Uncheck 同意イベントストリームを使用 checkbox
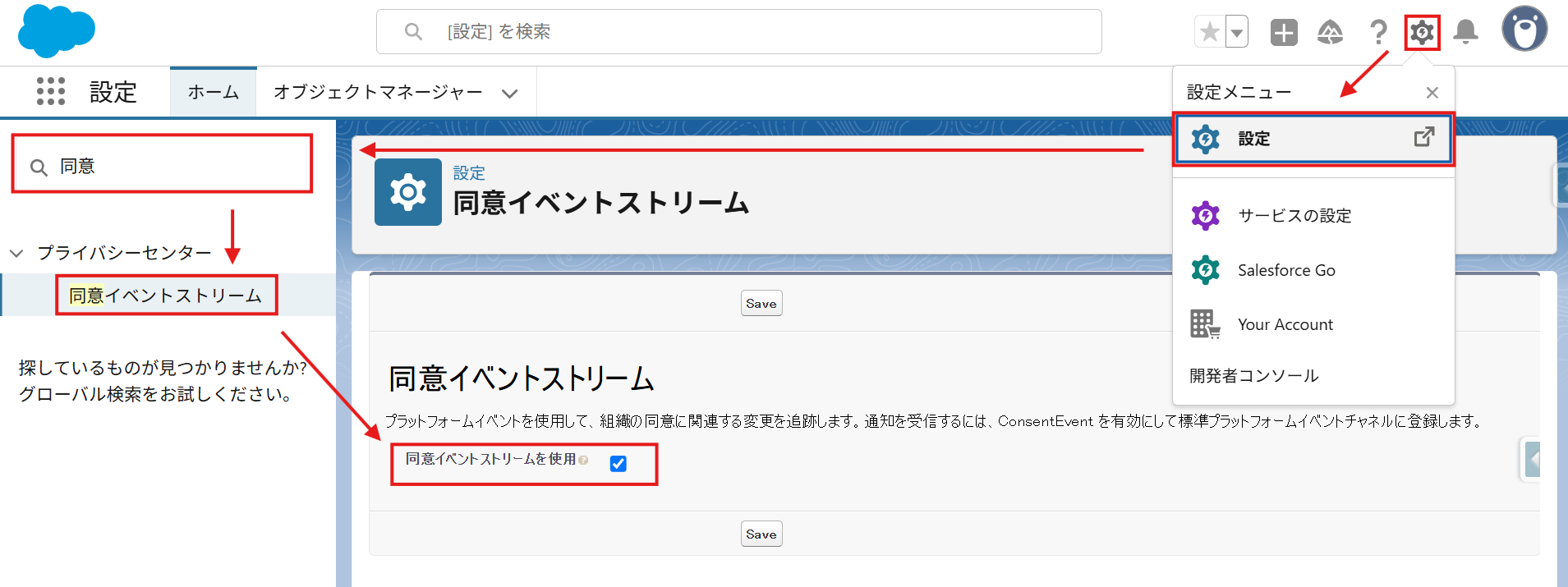Screen dimensions: 1568x587 click(618, 464)
